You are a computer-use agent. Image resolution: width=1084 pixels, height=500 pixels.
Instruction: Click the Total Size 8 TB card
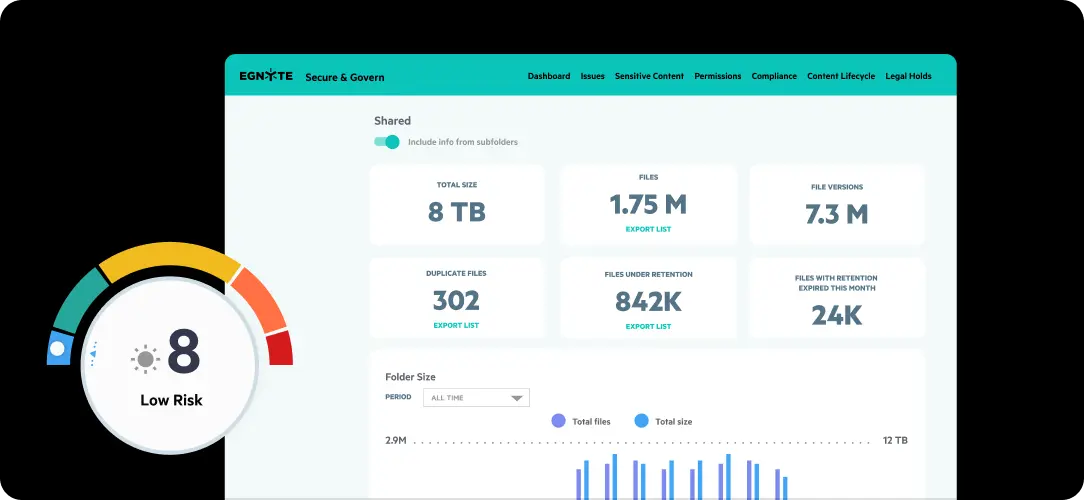457,205
